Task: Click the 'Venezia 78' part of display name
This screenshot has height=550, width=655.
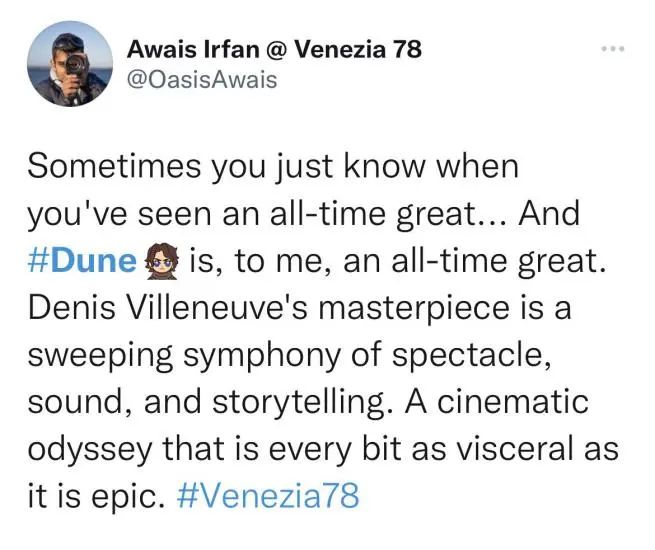Action: [358, 49]
